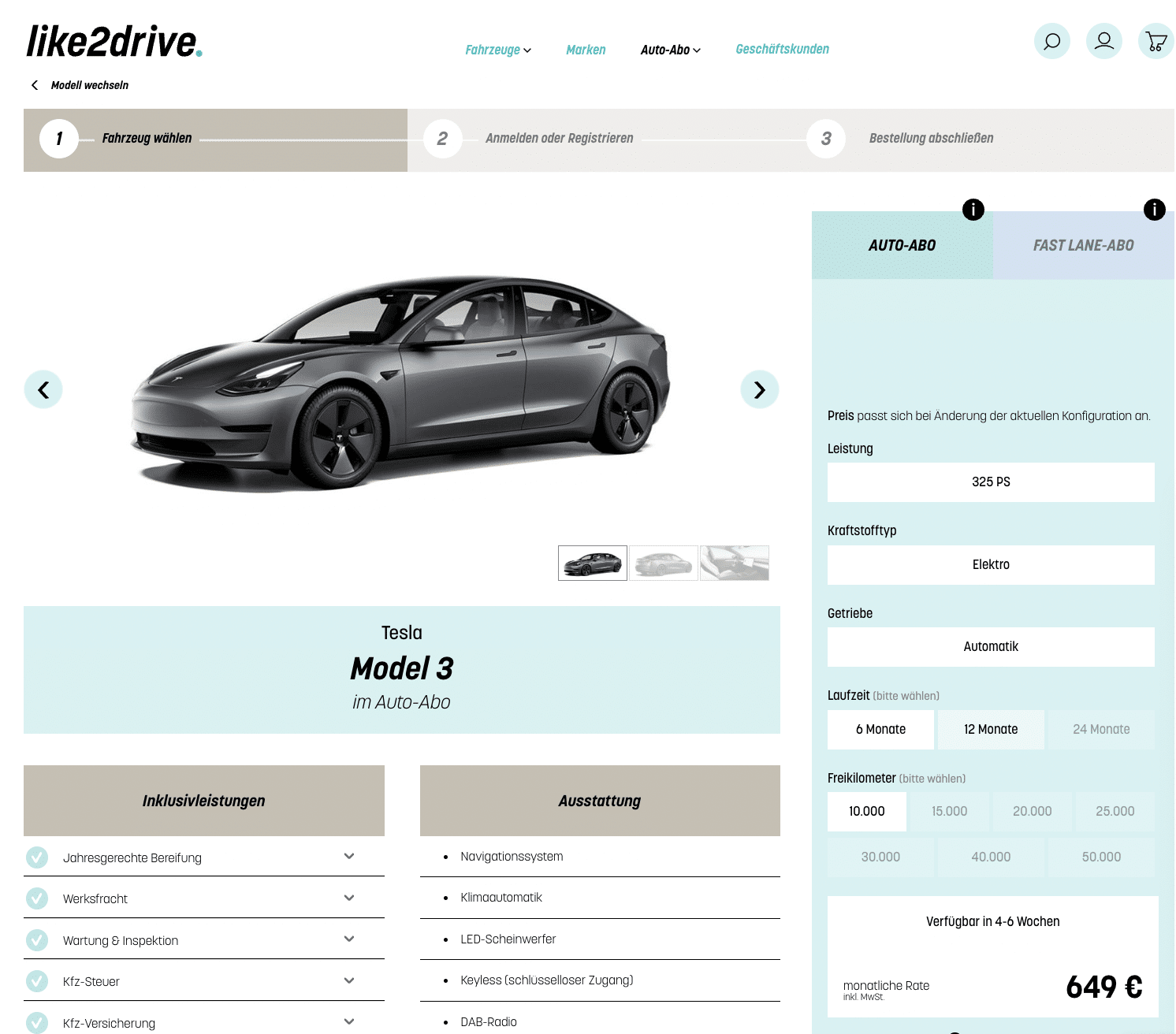Click the 649 € monthly rate
Screen dimensions: 1176x1034
click(x=1104, y=987)
